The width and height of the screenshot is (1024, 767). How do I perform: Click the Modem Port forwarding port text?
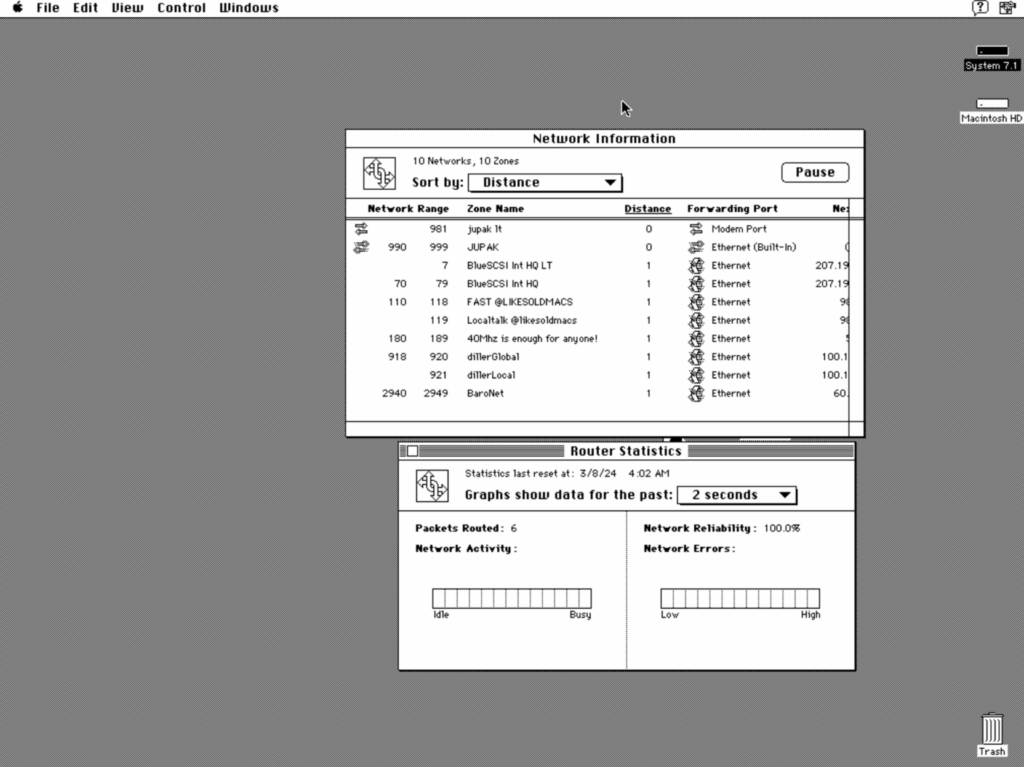tap(739, 229)
